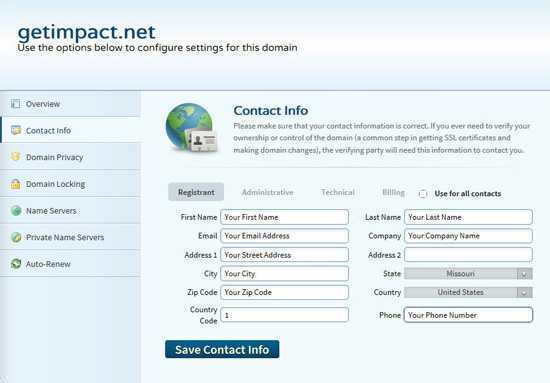Open the Name Servers page
Screen dimensions: 550x383
click(x=70, y=210)
